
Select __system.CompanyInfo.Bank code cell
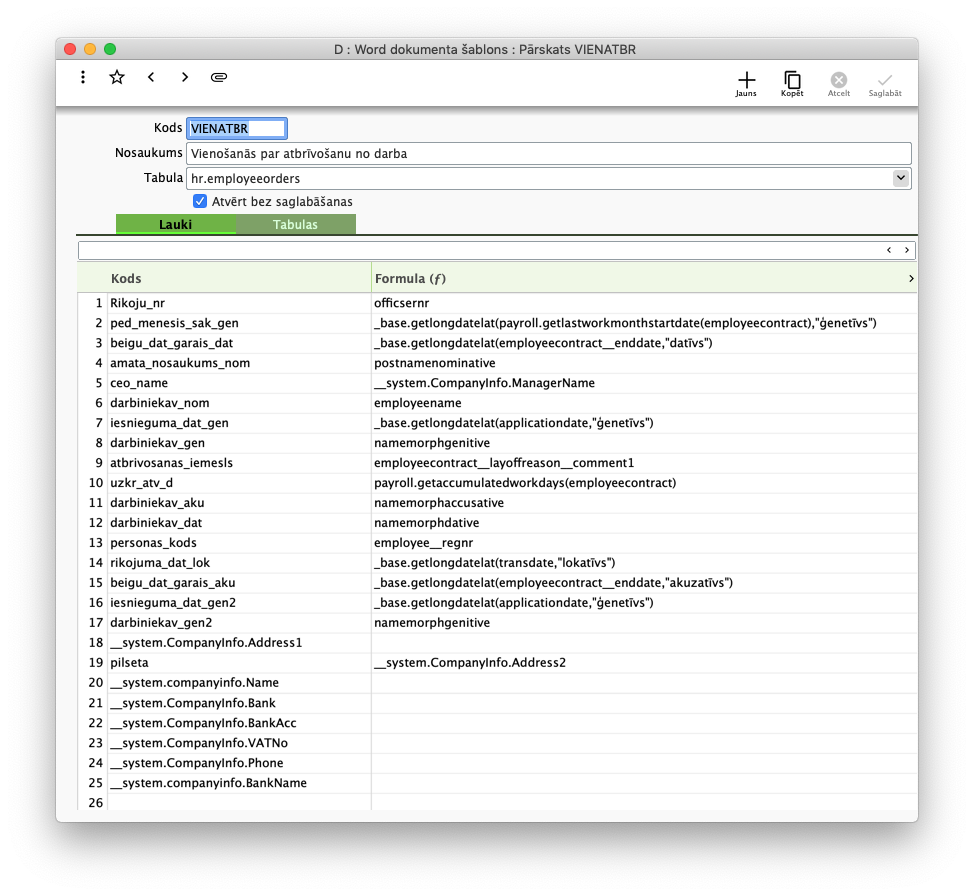pos(239,703)
